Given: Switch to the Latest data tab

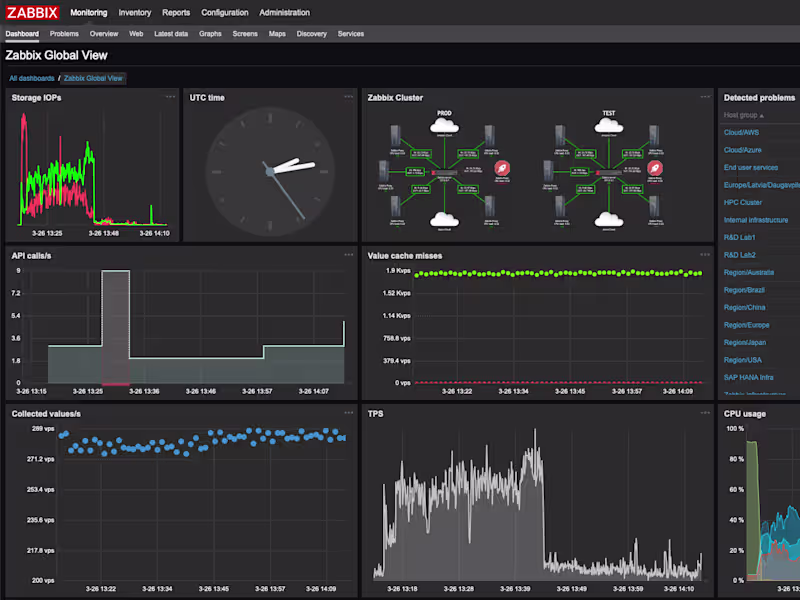Looking at the screenshot, I should [x=171, y=34].
